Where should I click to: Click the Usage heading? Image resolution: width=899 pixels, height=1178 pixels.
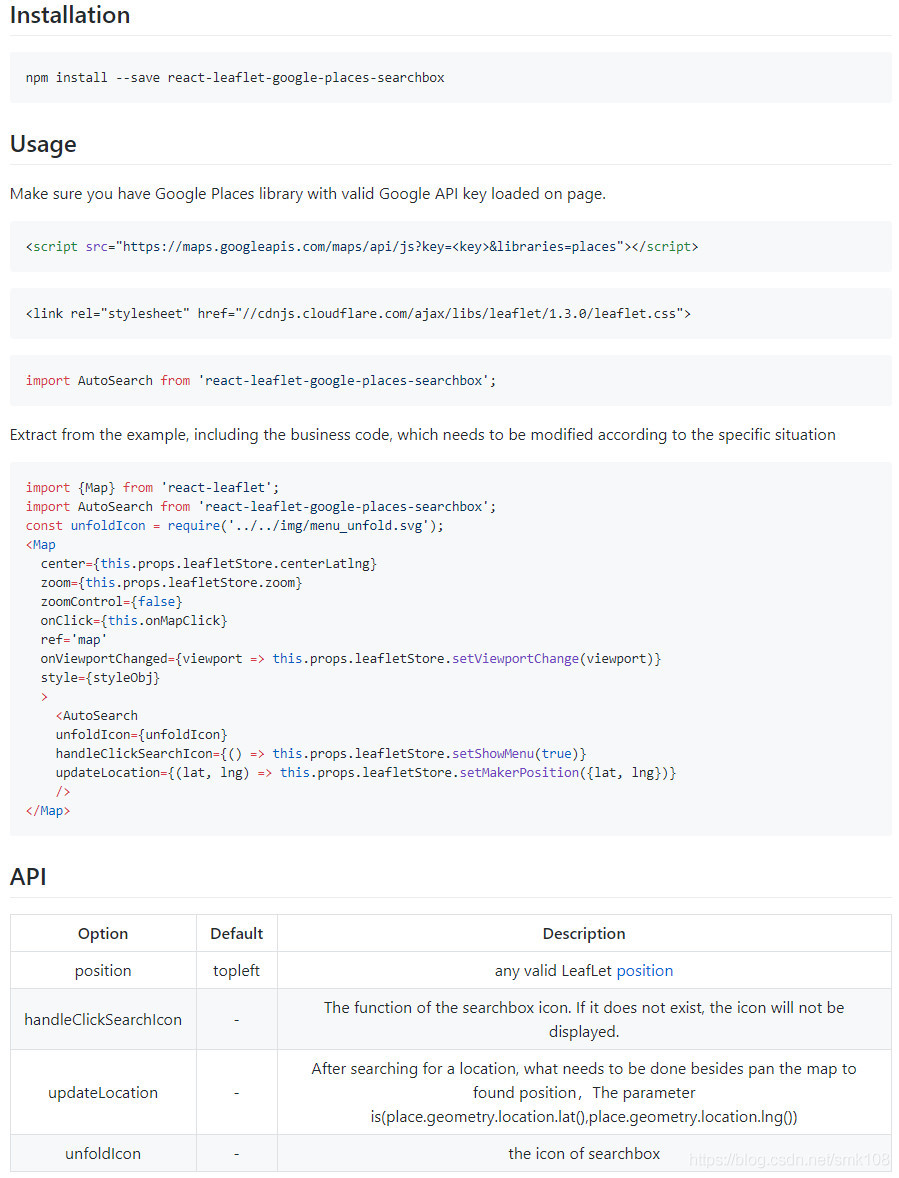tap(43, 143)
